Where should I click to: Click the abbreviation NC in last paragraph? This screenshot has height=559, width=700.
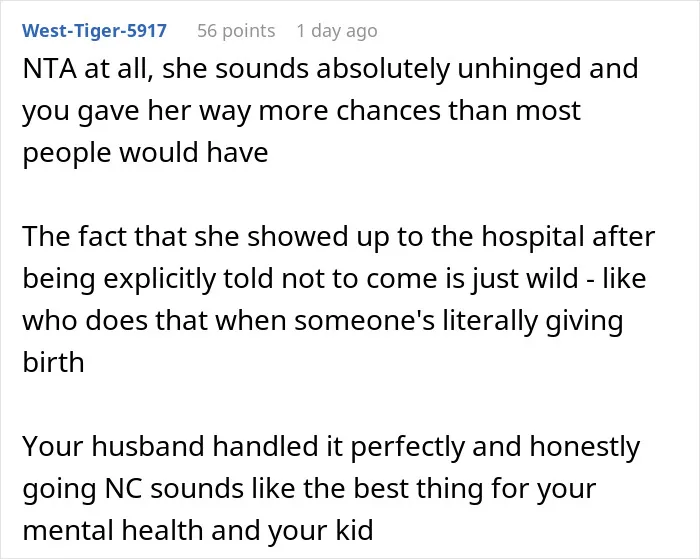124,489
